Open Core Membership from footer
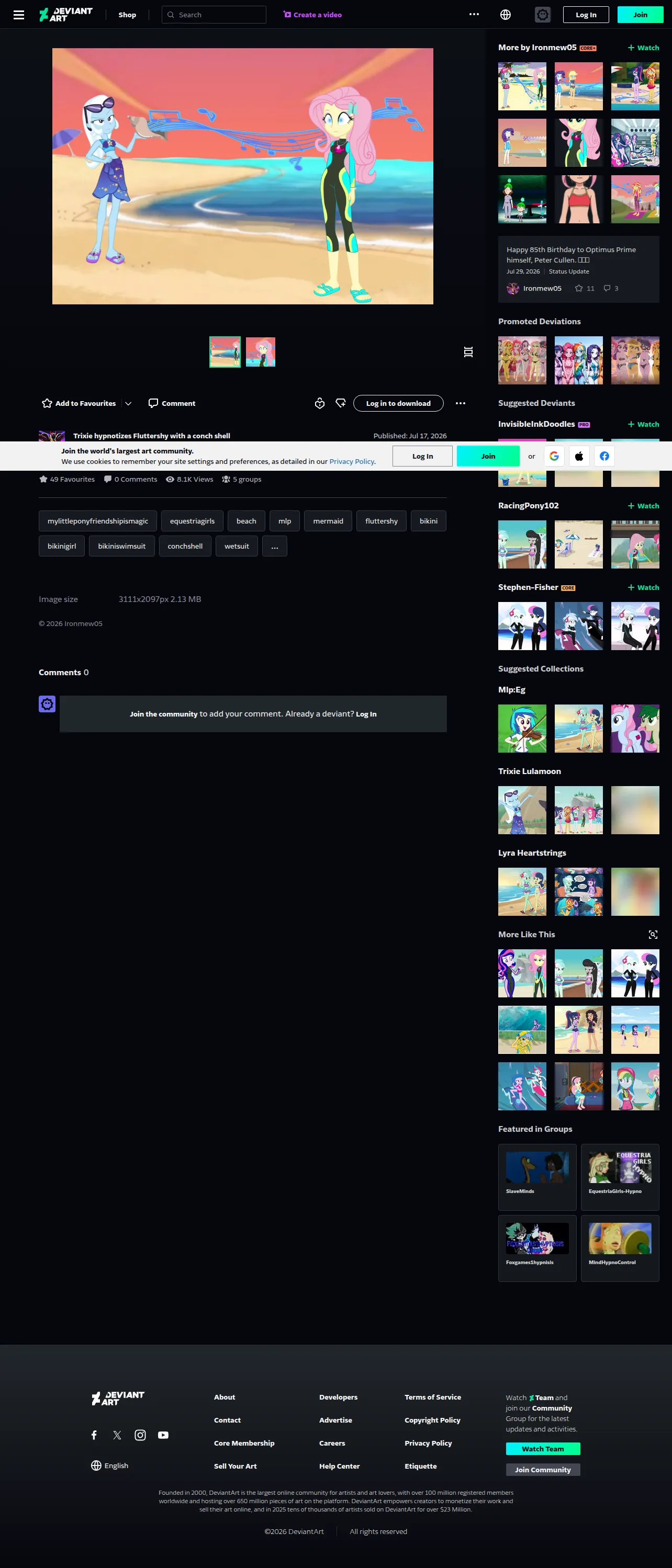 pos(244,1443)
